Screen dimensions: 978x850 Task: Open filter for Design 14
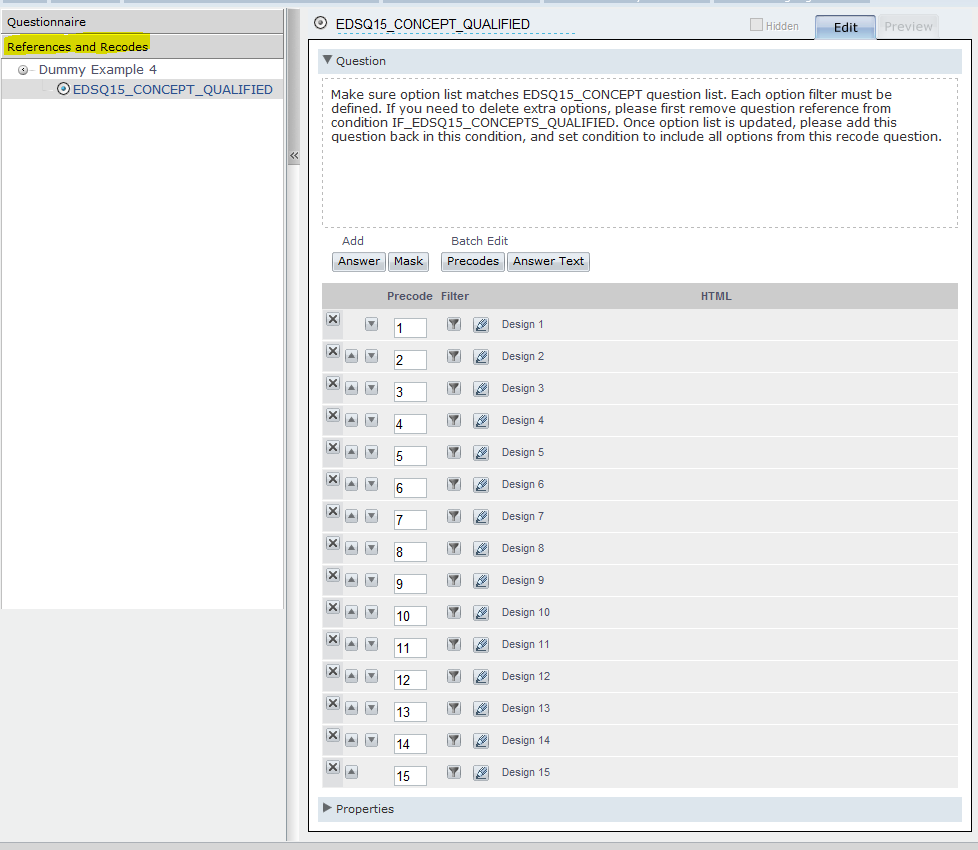[454, 740]
